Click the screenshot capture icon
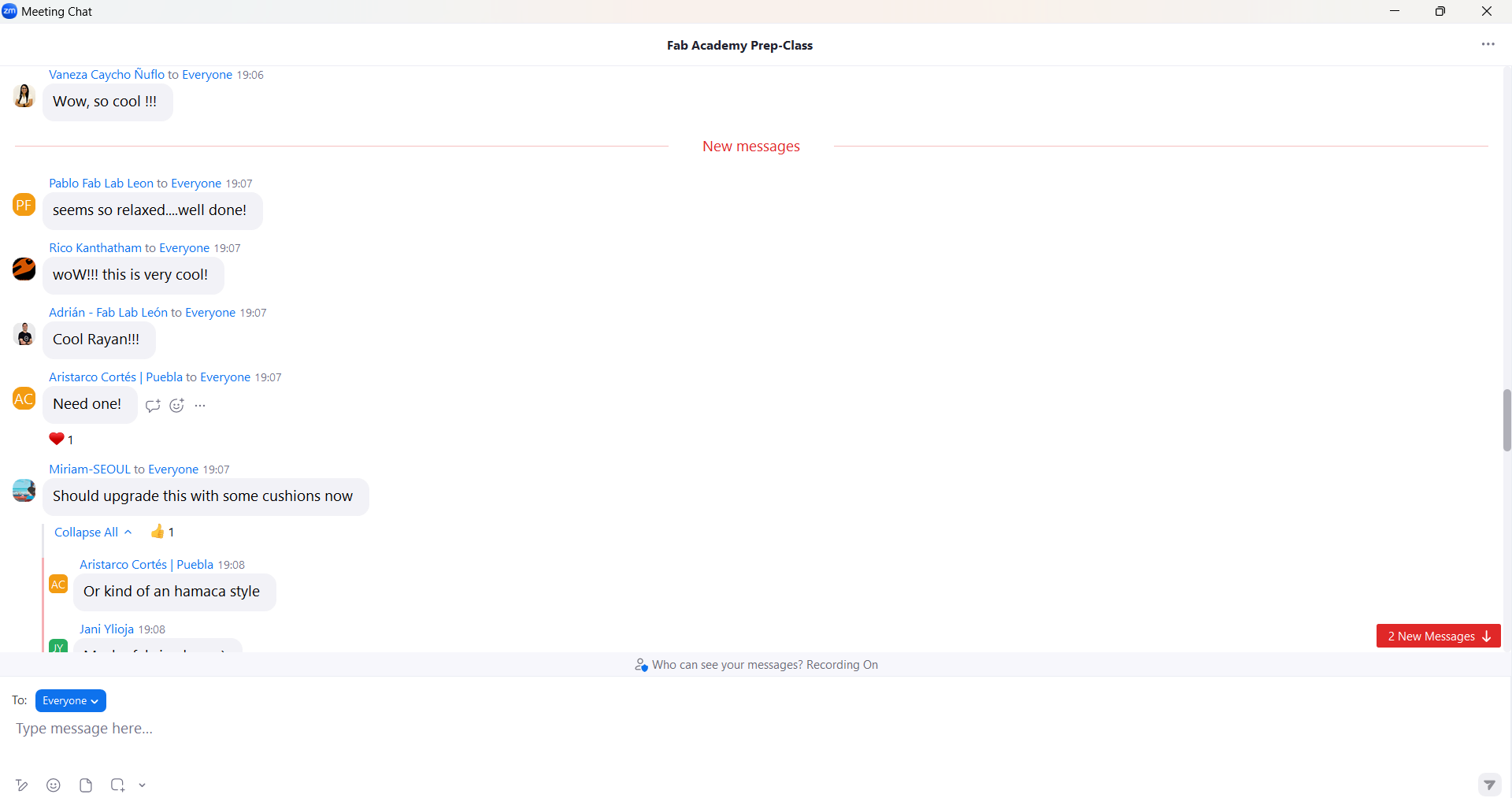Viewport: 1512px width, 798px height. [x=117, y=785]
